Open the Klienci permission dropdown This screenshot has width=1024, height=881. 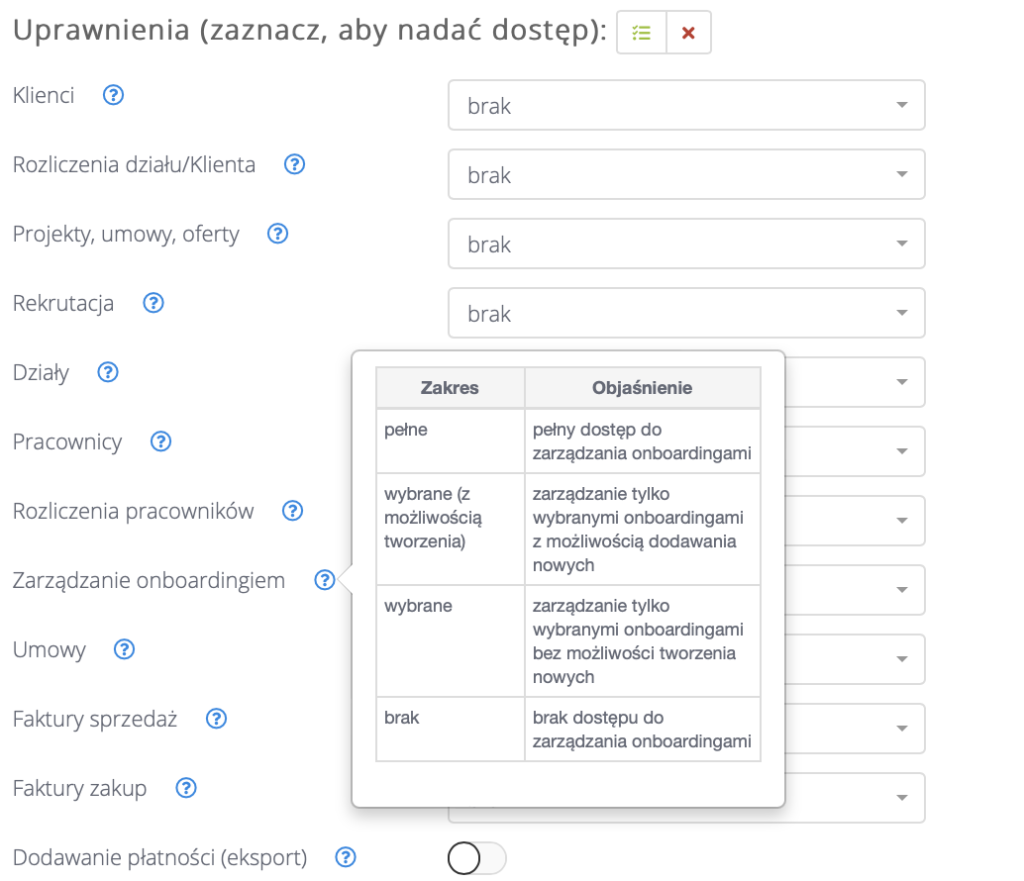686,105
